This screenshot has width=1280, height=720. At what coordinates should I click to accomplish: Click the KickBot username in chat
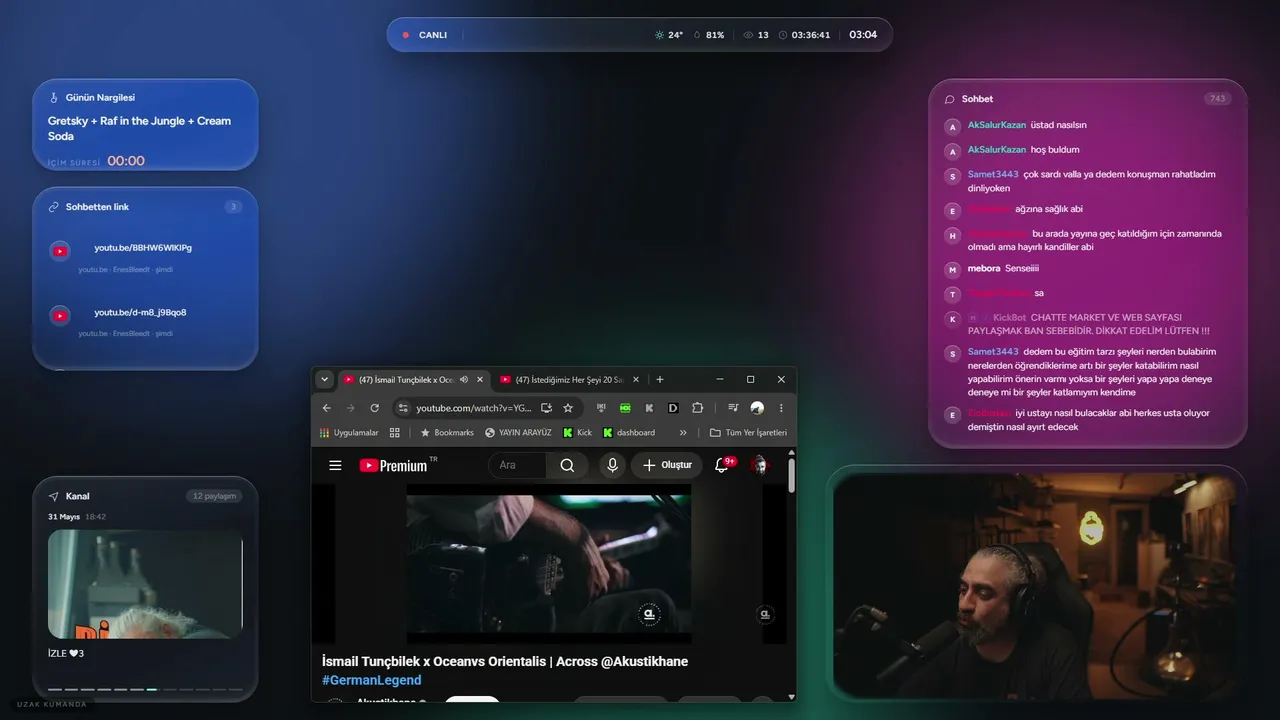tap(1009, 318)
